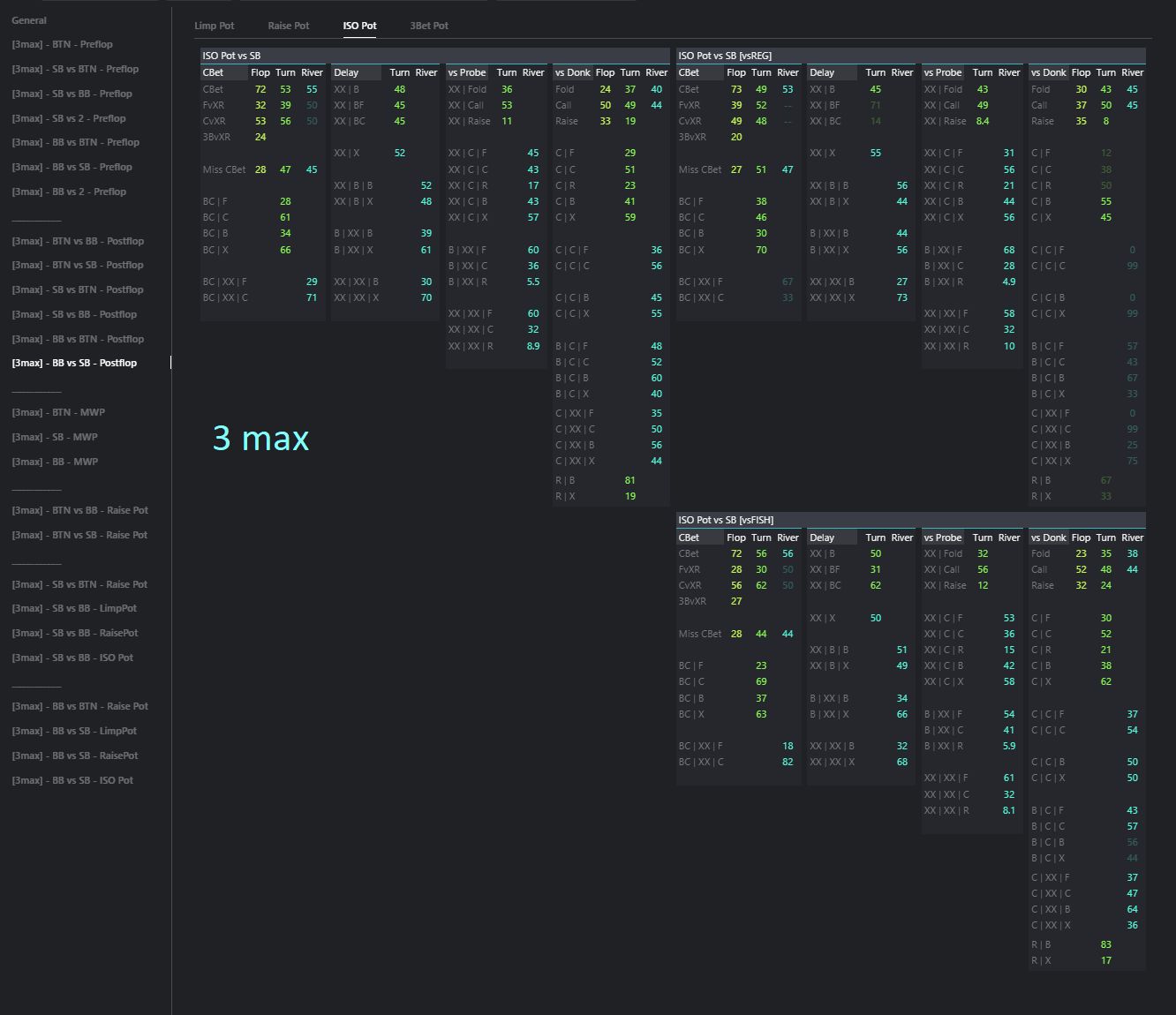Click the ISO Pot vs SB [vsFISH] header

point(726,520)
